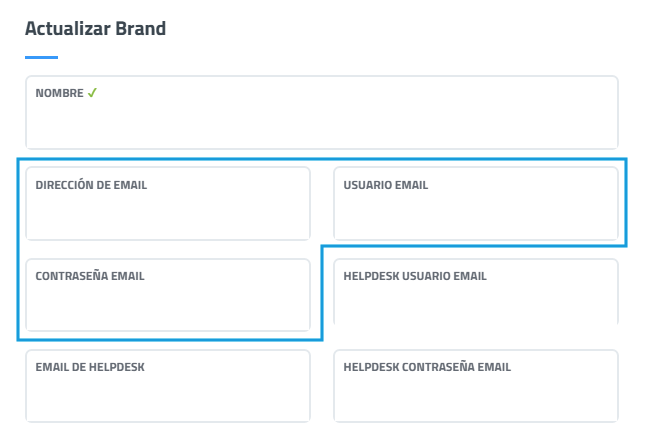
Task: Click the blue accent line under the heading
Action: 41,58
